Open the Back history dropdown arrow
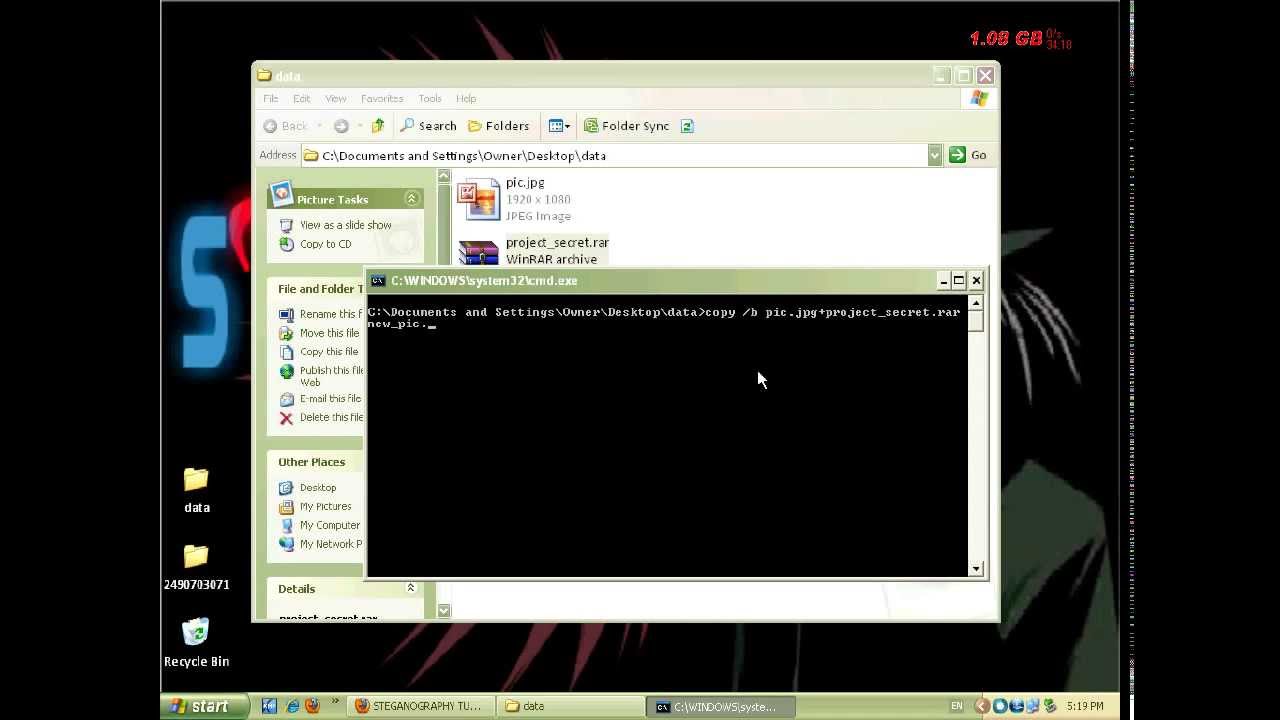Image resolution: width=1280 pixels, height=720 pixels. [320, 126]
